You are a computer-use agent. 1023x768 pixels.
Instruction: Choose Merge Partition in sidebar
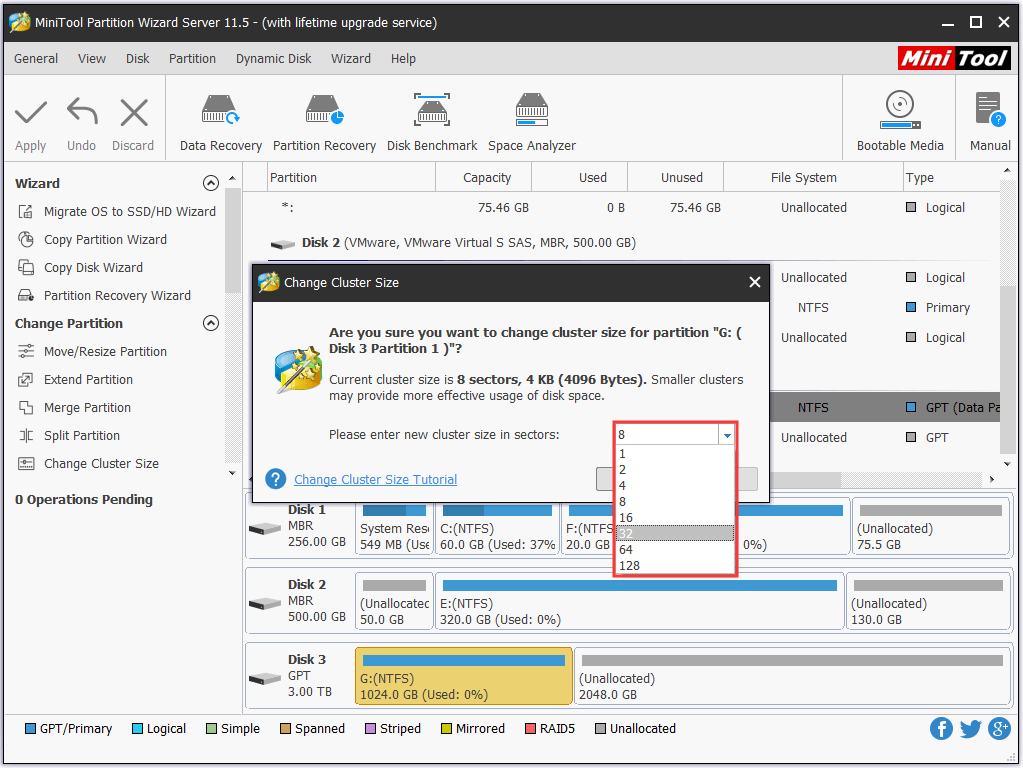click(x=75, y=408)
